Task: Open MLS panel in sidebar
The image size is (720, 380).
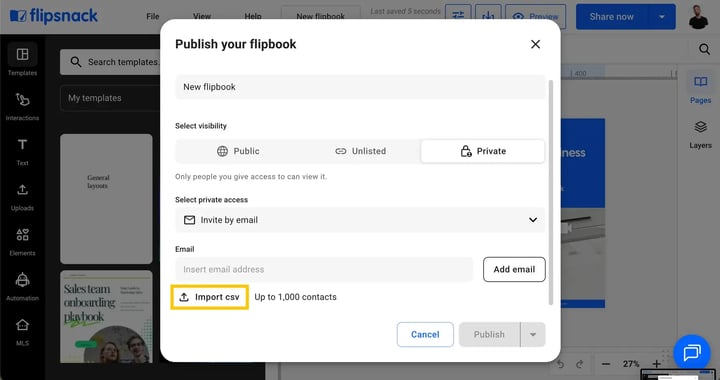Action: pyautogui.click(x=22, y=332)
